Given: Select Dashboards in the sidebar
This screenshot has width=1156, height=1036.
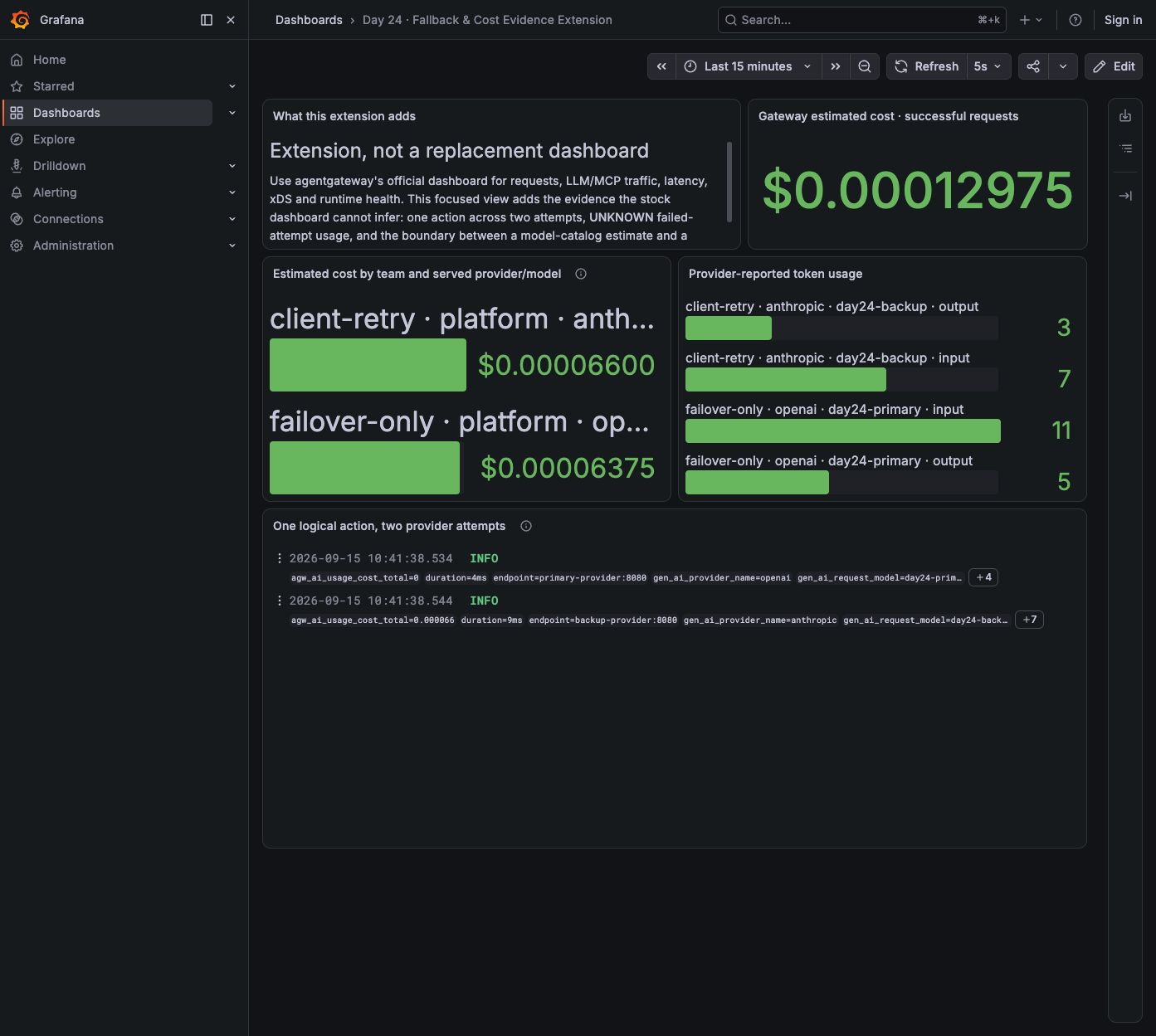Looking at the screenshot, I should (108, 113).
